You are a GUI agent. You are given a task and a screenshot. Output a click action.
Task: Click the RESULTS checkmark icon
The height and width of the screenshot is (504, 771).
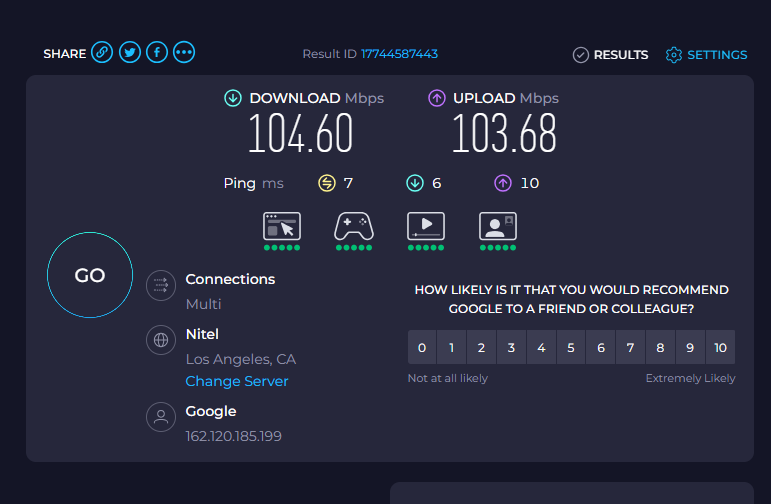tap(581, 55)
